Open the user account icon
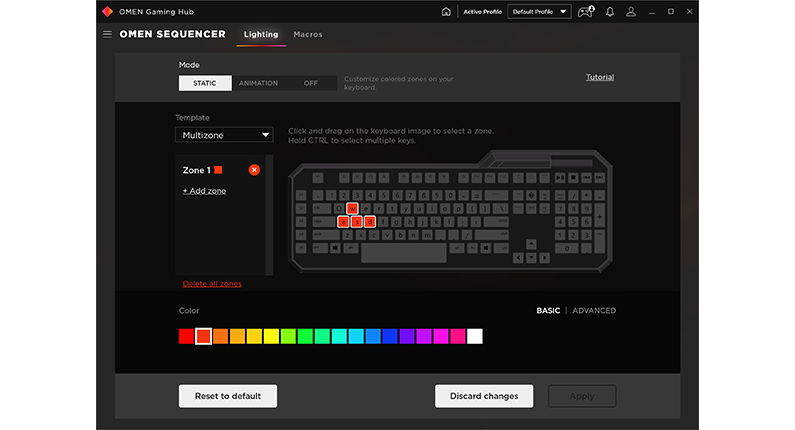Image resolution: width=795 pixels, height=430 pixels. (x=631, y=12)
